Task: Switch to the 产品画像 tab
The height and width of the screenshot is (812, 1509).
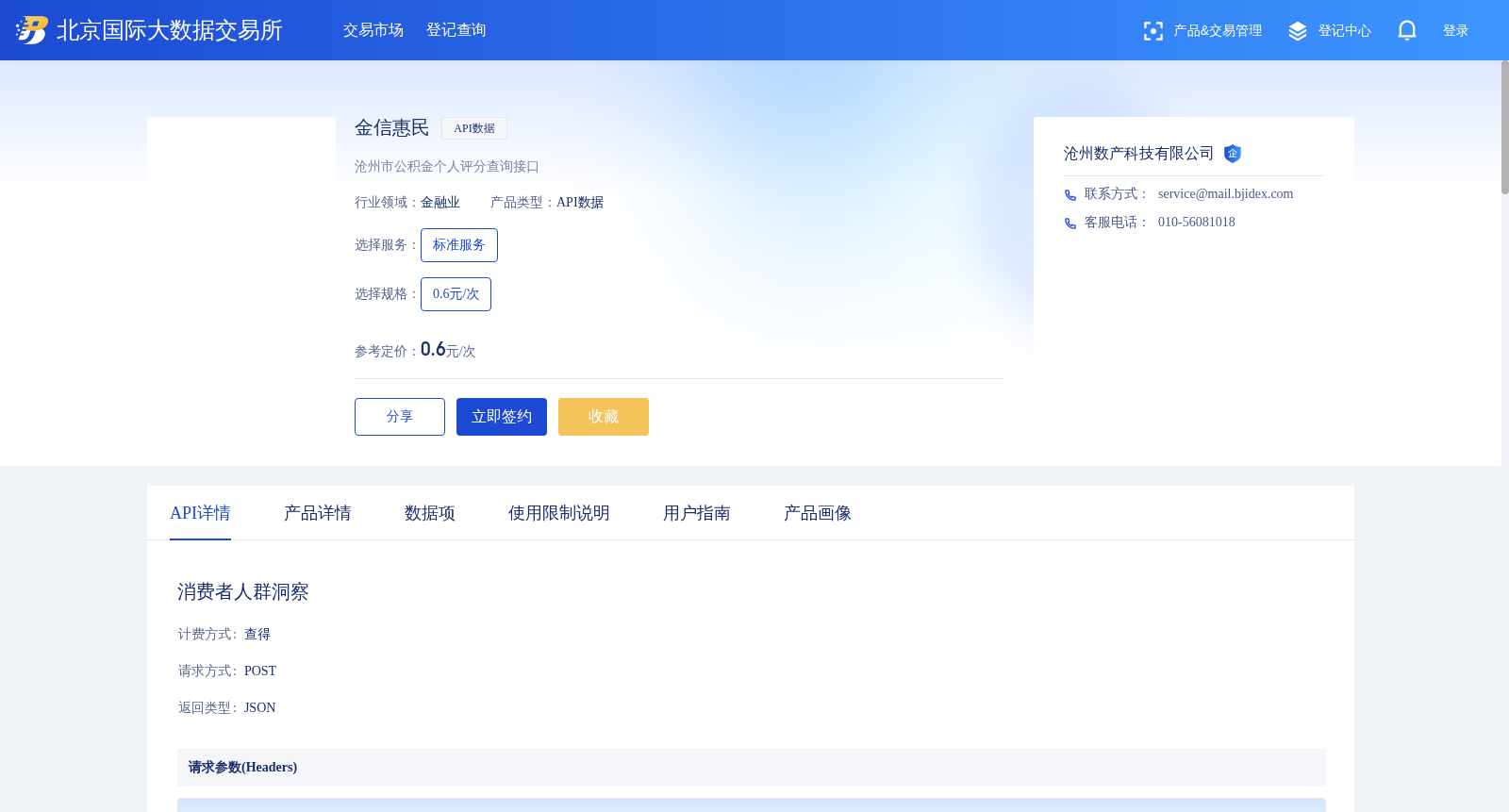Action: pos(818,513)
